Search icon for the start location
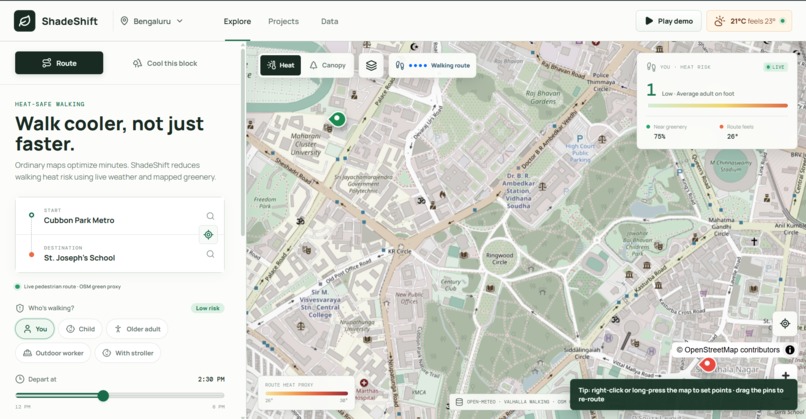The width and height of the screenshot is (806, 419). 210,216
